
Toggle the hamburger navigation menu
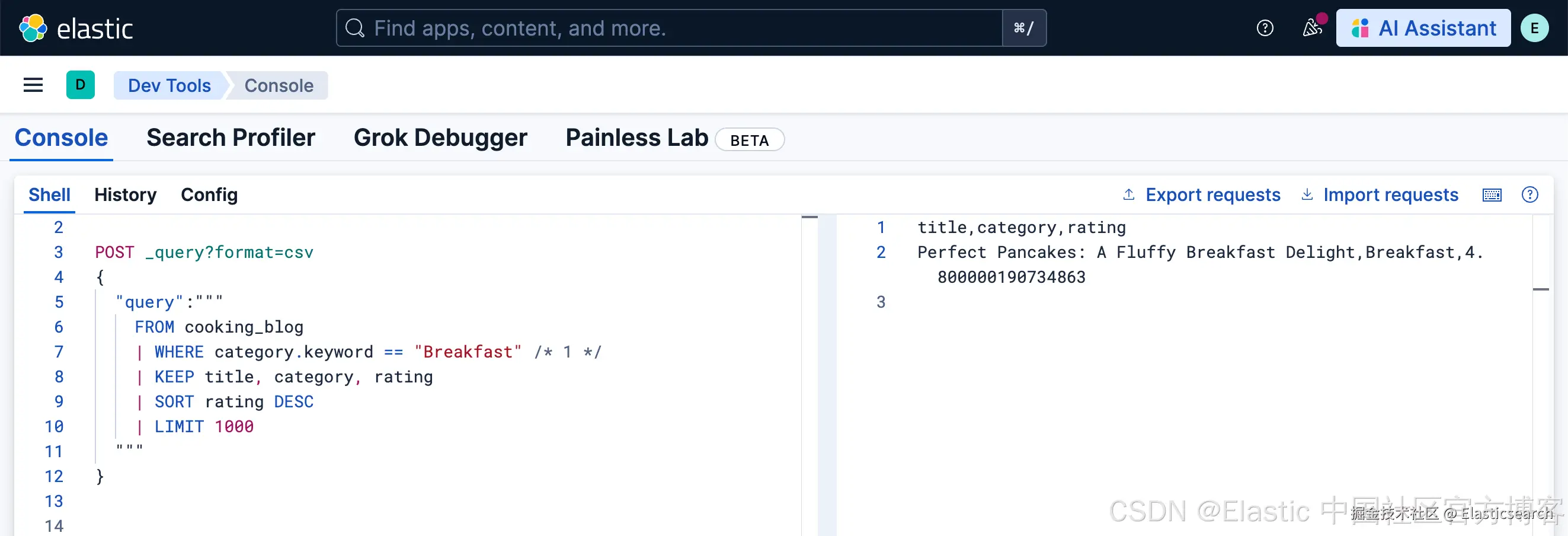(33, 85)
